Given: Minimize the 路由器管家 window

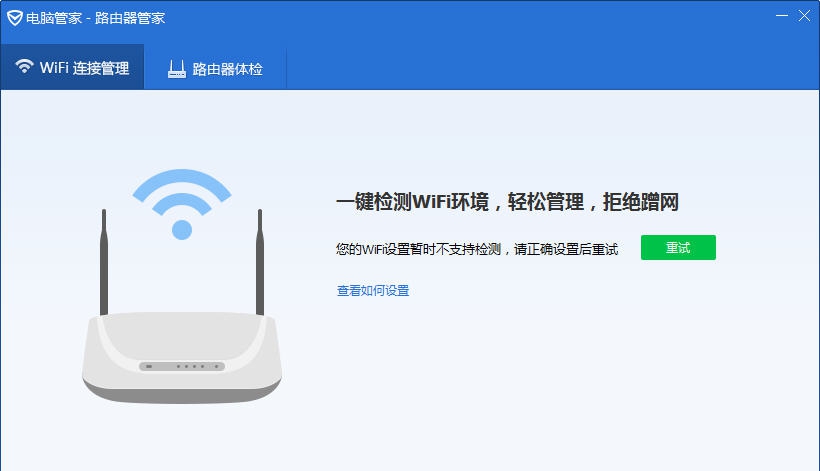Looking at the screenshot, I should (782, 16).
